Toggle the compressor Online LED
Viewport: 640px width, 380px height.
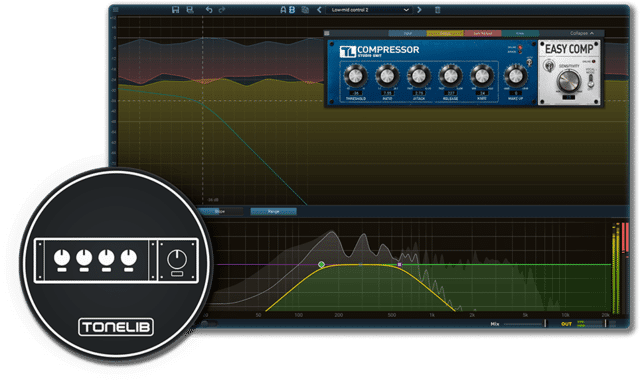point(520,47)
